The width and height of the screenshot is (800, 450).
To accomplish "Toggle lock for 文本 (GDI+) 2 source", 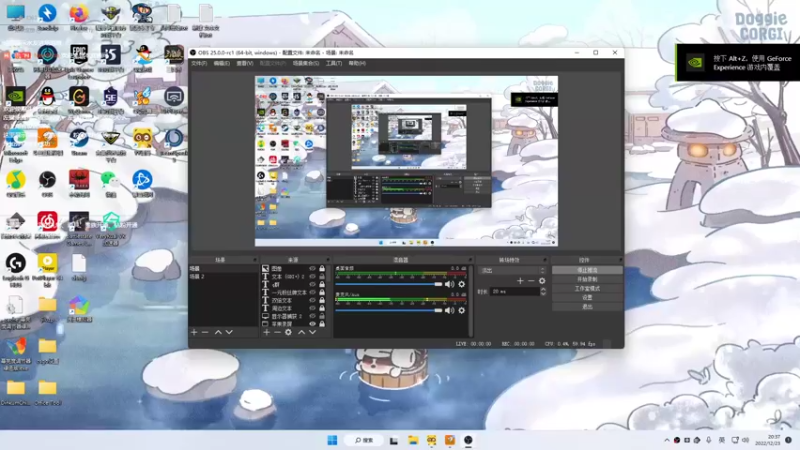I will click(322, 277).
